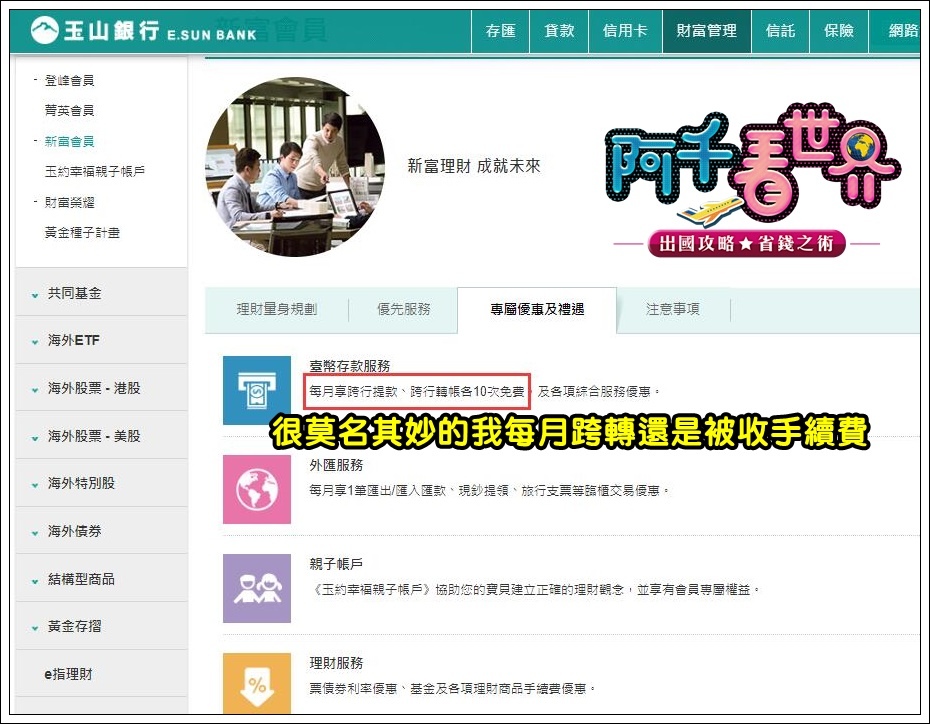Open the 財富管理 top menu
The image size is (930, 724).
(706, 31)
